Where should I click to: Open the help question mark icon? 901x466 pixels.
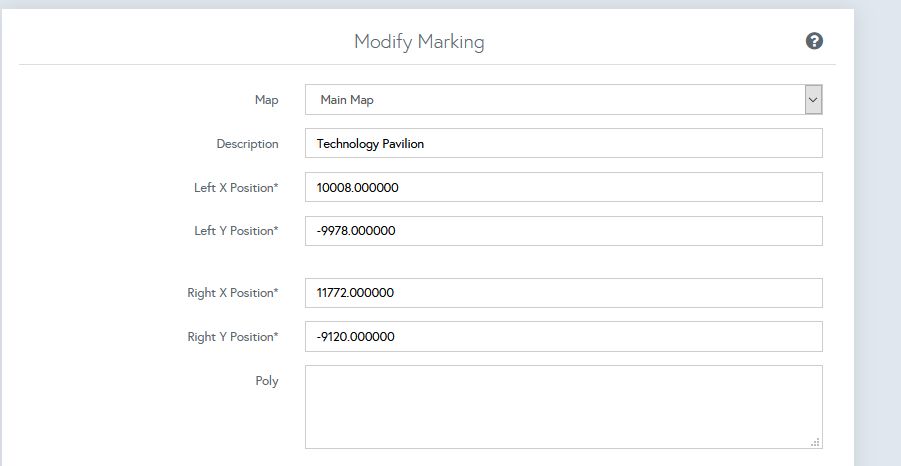[814, 41]
